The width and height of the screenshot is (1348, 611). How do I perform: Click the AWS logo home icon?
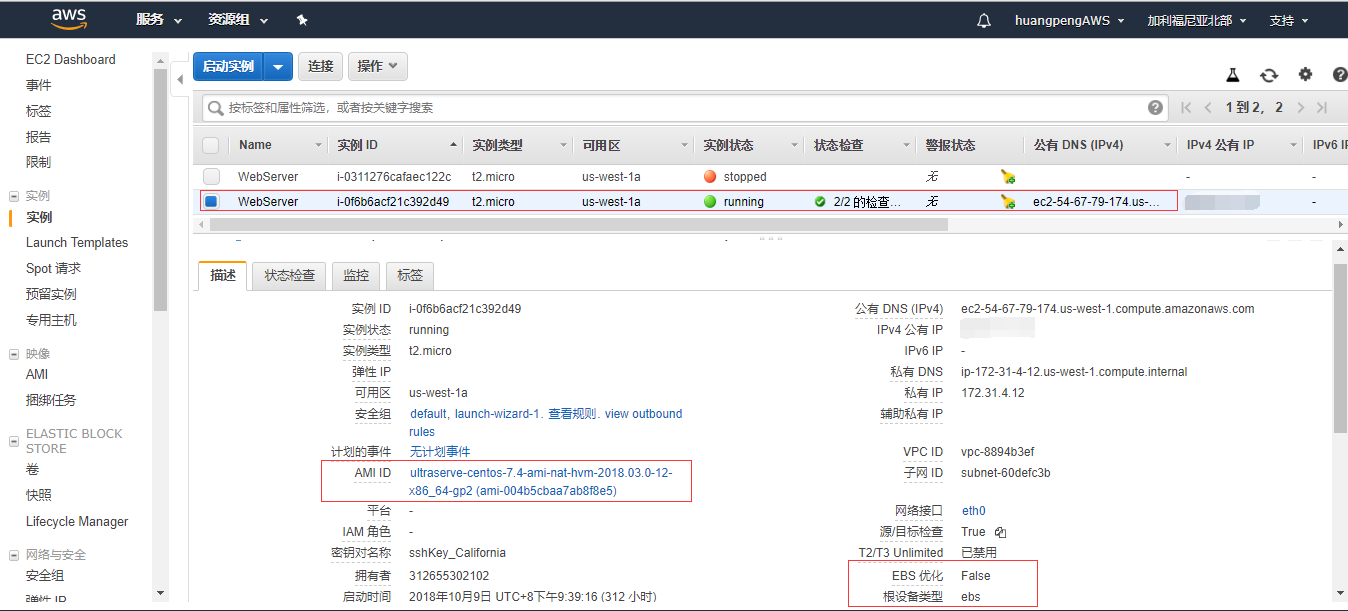point(67,20)
